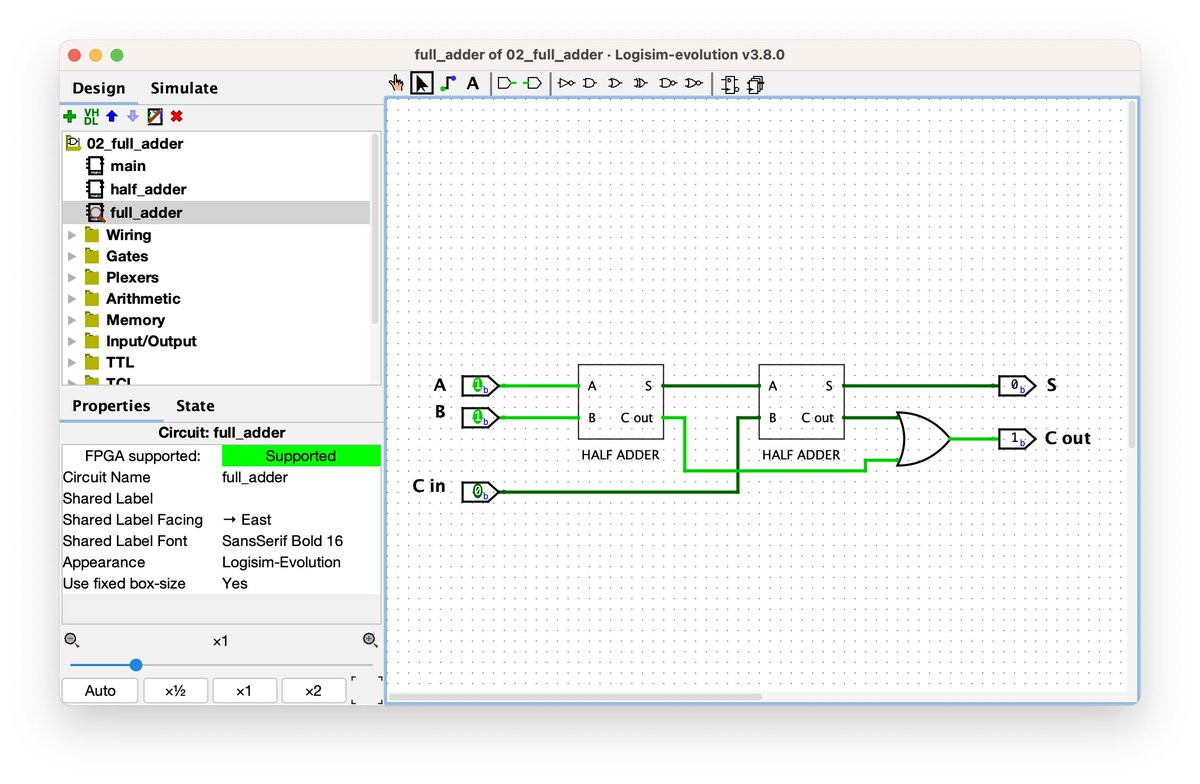
Task: Open the Shared Label Facing East dropdown
Action: [301, 520]
